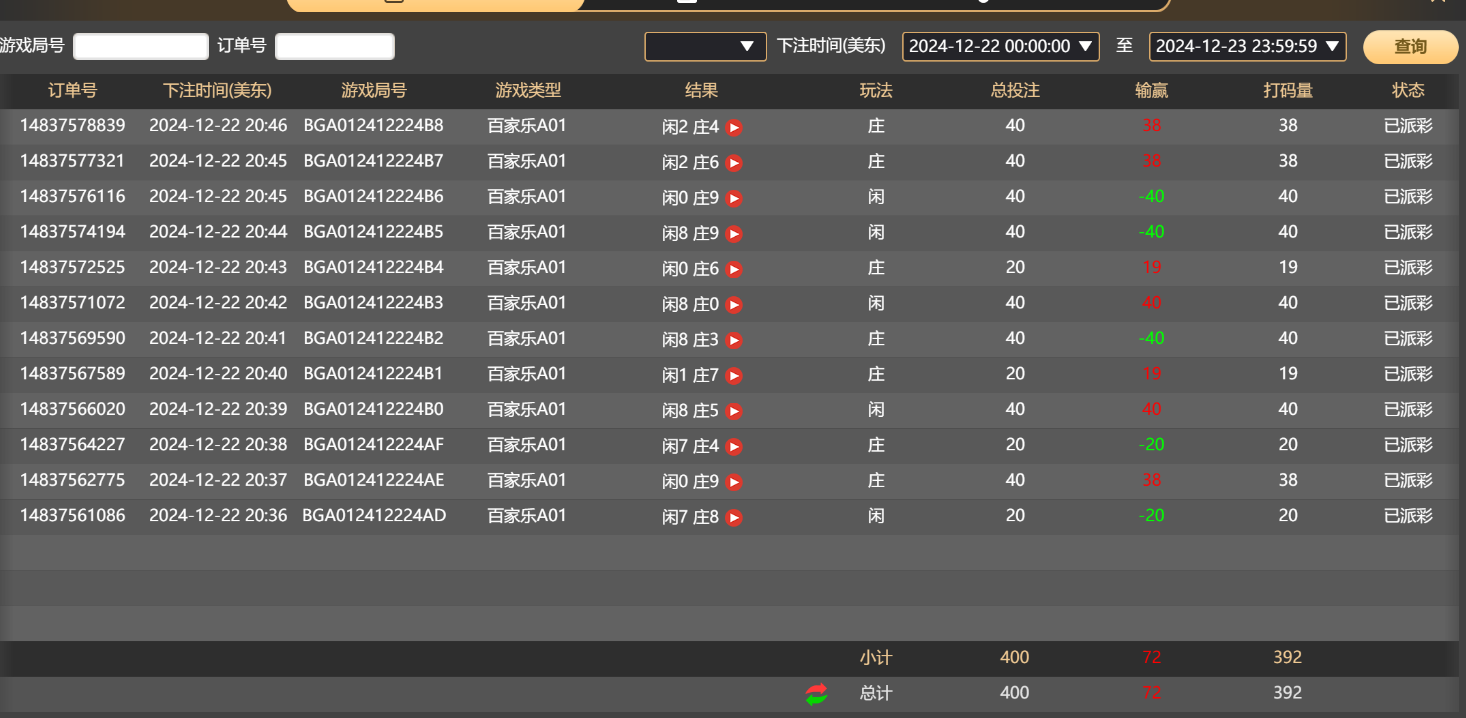Open the start date picker showing 2024-12-22 00:00:00
The image size is (1466, 718).
tap(1000, 46)
